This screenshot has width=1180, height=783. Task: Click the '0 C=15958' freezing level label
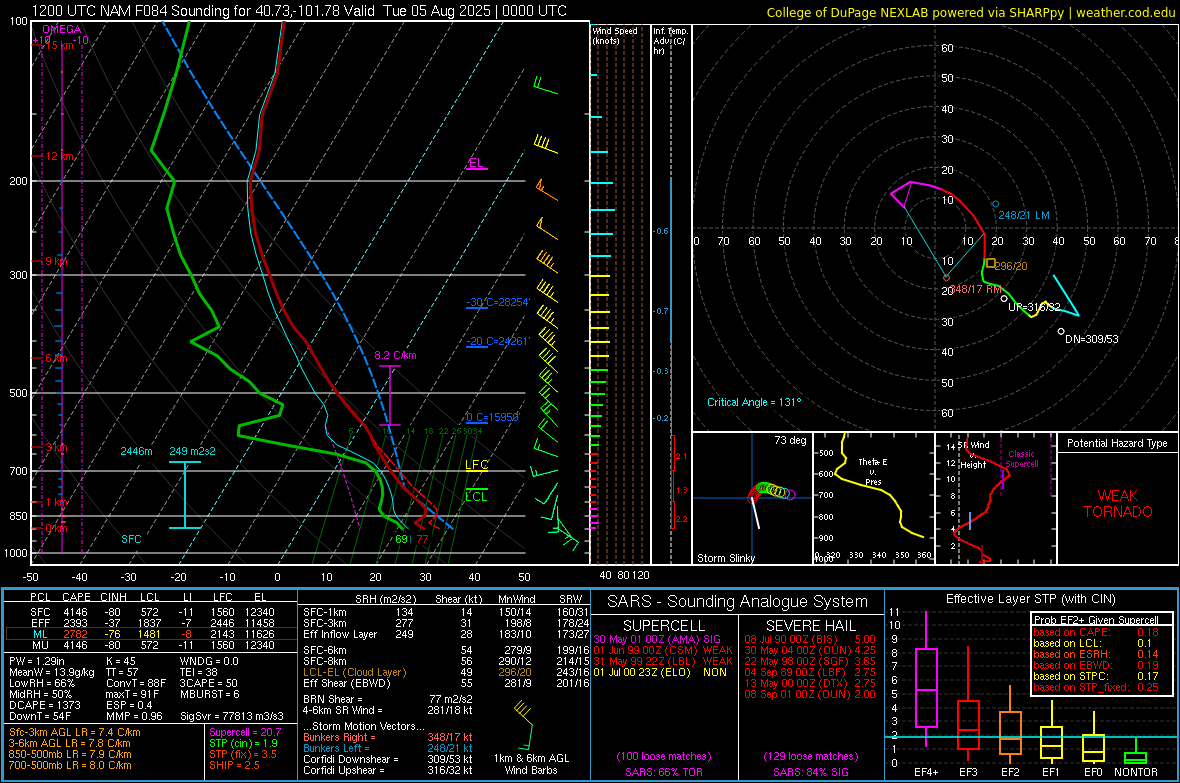point(493,417)
